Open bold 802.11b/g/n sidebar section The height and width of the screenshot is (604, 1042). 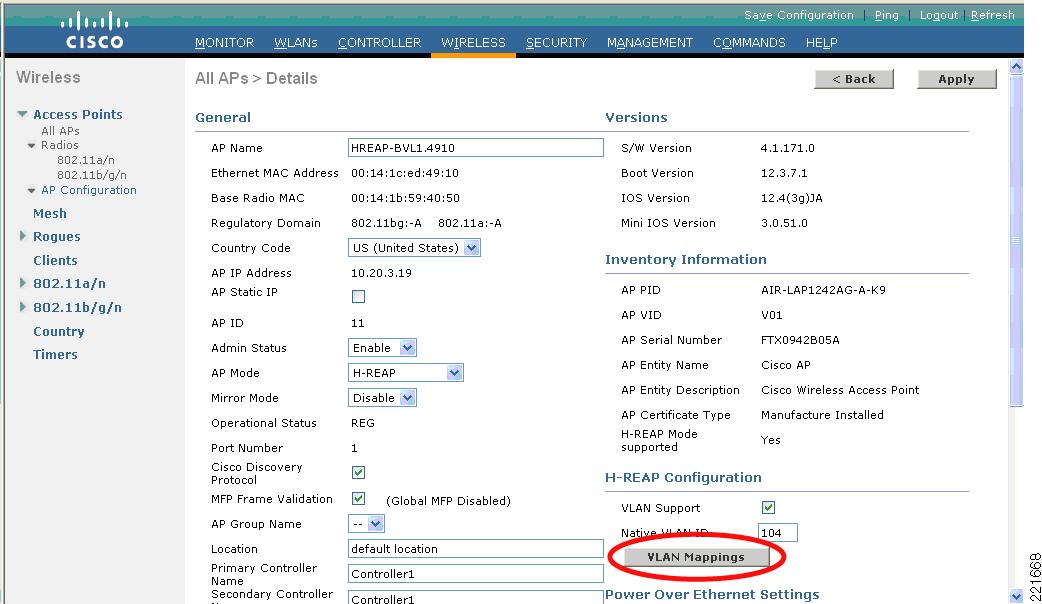click(x=77, y=308)
